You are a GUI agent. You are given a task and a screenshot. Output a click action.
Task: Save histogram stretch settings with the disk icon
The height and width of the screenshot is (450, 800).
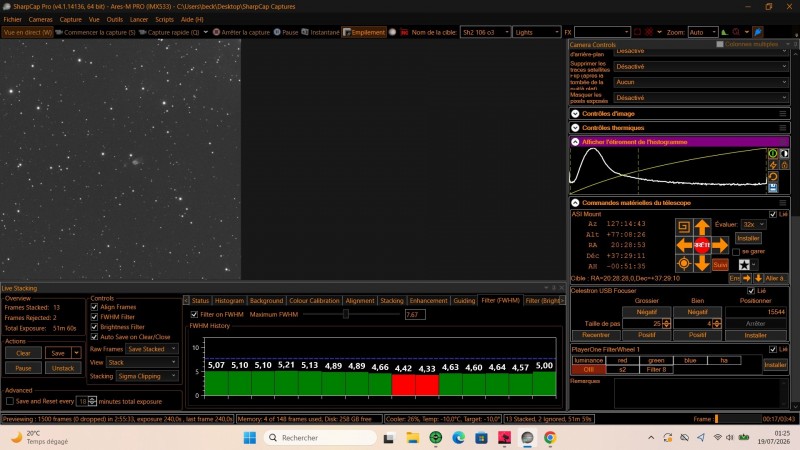tap(773, 187)
